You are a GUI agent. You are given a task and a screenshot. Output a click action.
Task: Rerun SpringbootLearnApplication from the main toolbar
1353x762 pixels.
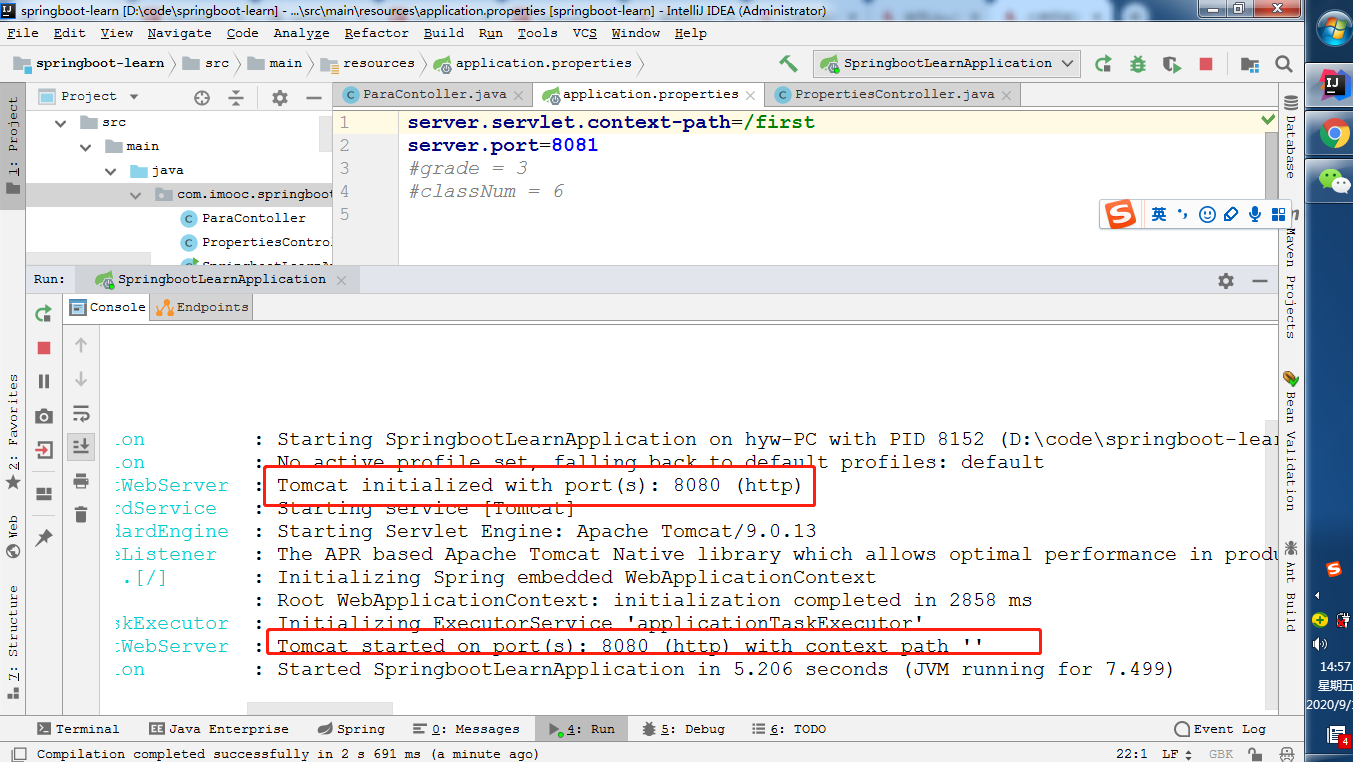[1103, 63]
